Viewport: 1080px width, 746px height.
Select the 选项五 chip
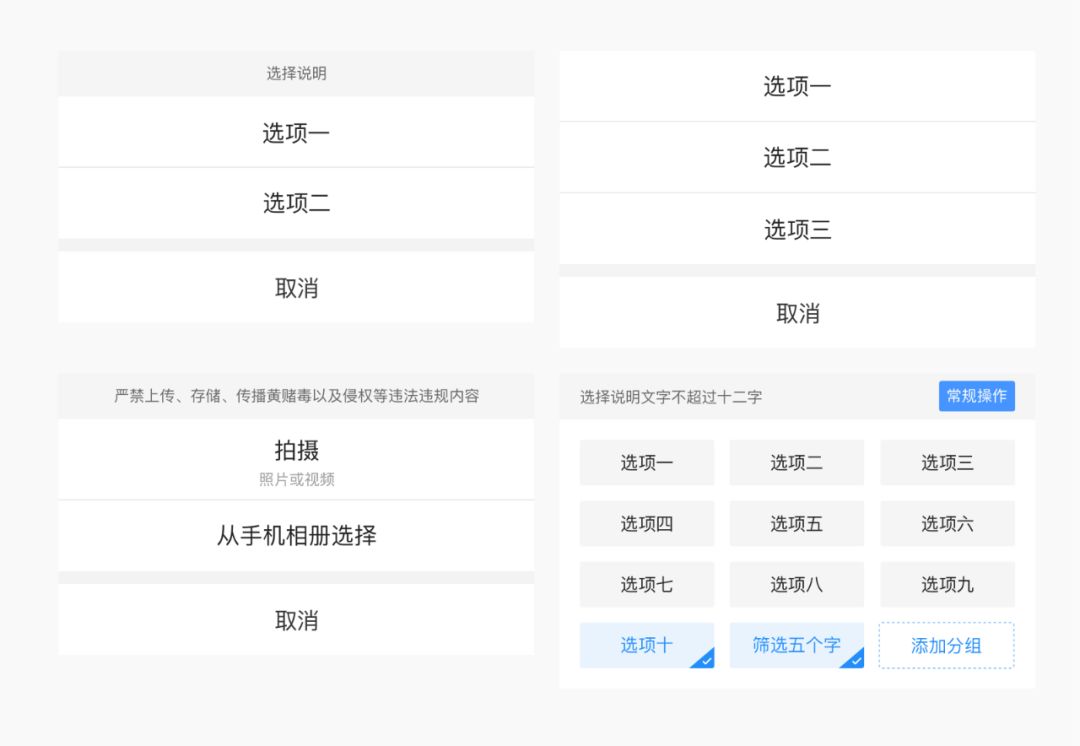(x=797, y=524)
